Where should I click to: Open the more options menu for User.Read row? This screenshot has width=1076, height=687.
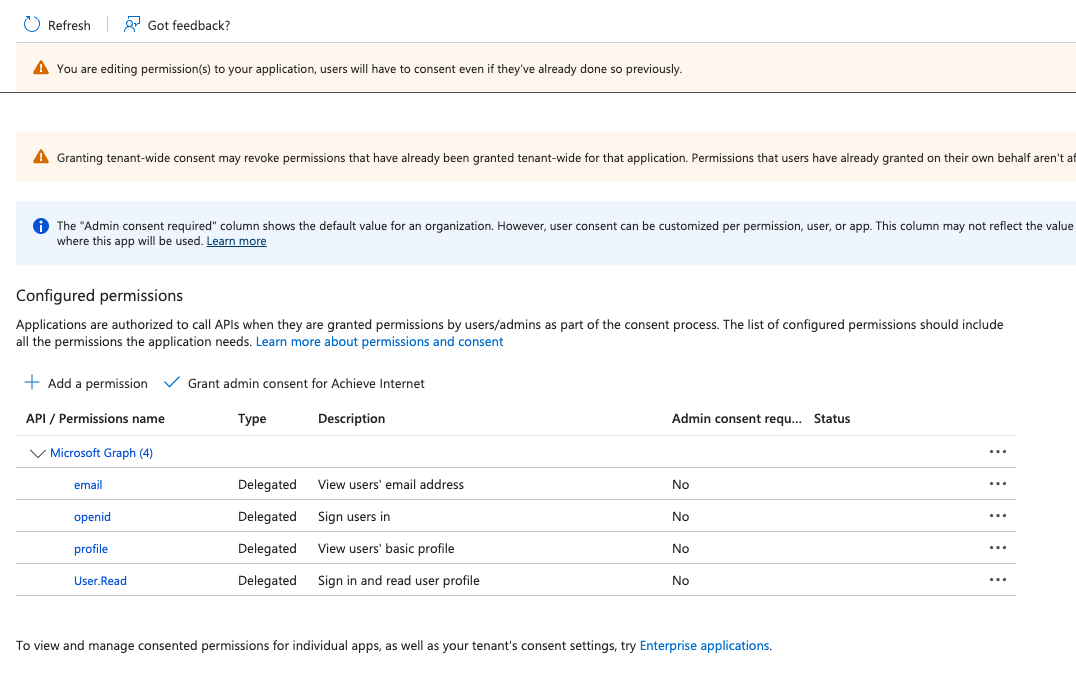click(x=998, y=580)
